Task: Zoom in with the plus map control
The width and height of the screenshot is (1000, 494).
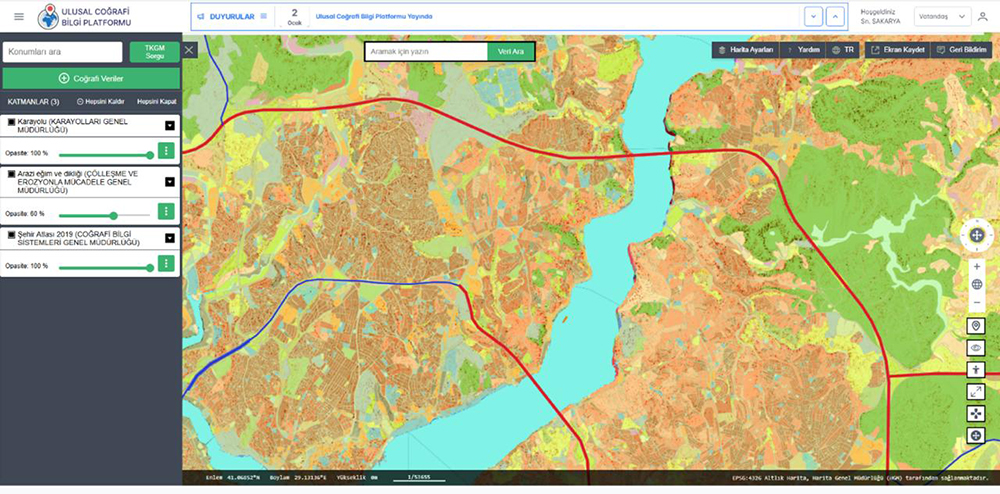Action: click(x=976, y=267)
